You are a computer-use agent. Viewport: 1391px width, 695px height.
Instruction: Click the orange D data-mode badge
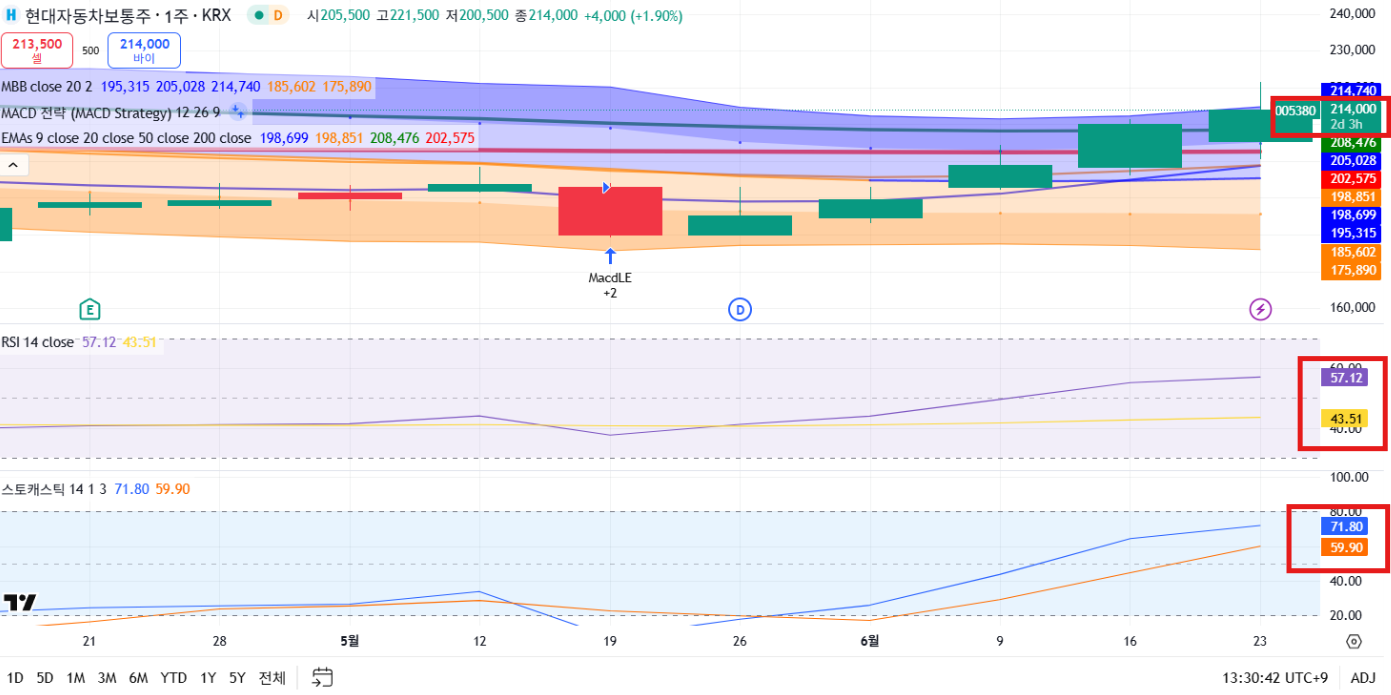[x=277, y=16]
